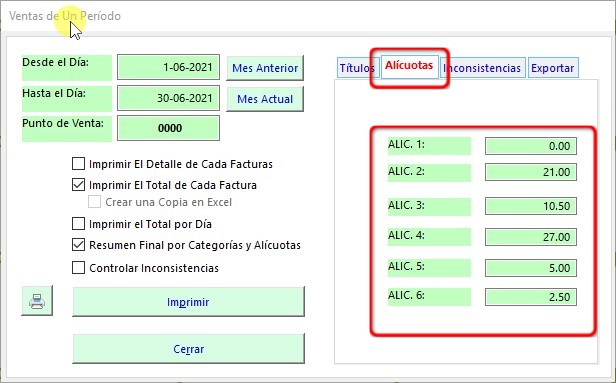Image resolution: width=616 pixels, height=383 pixels.
Task: Click the Cerrar button
Action: (x=188, y=349)
